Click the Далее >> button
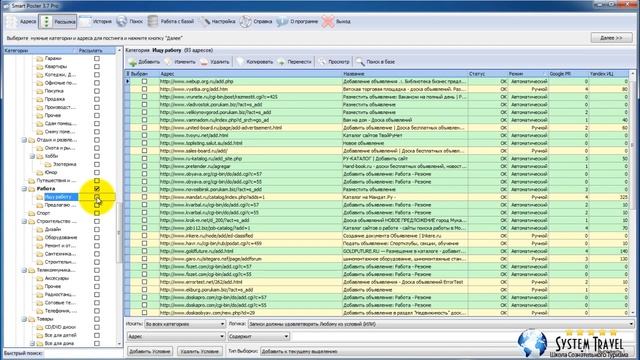Viewport: 640px width, 360px height. [611, 38]
